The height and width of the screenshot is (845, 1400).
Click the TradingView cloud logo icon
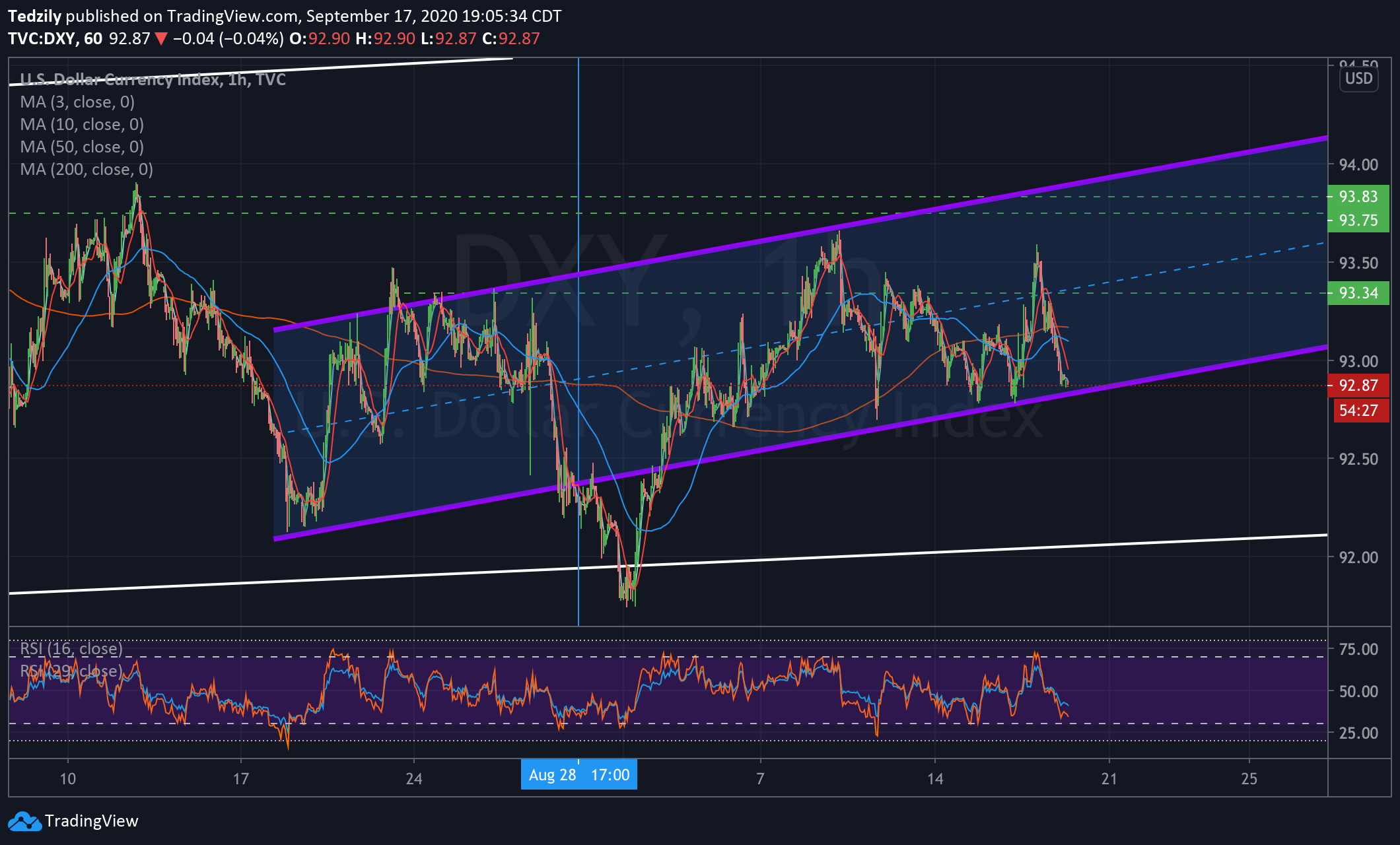(x=24, y=821)
